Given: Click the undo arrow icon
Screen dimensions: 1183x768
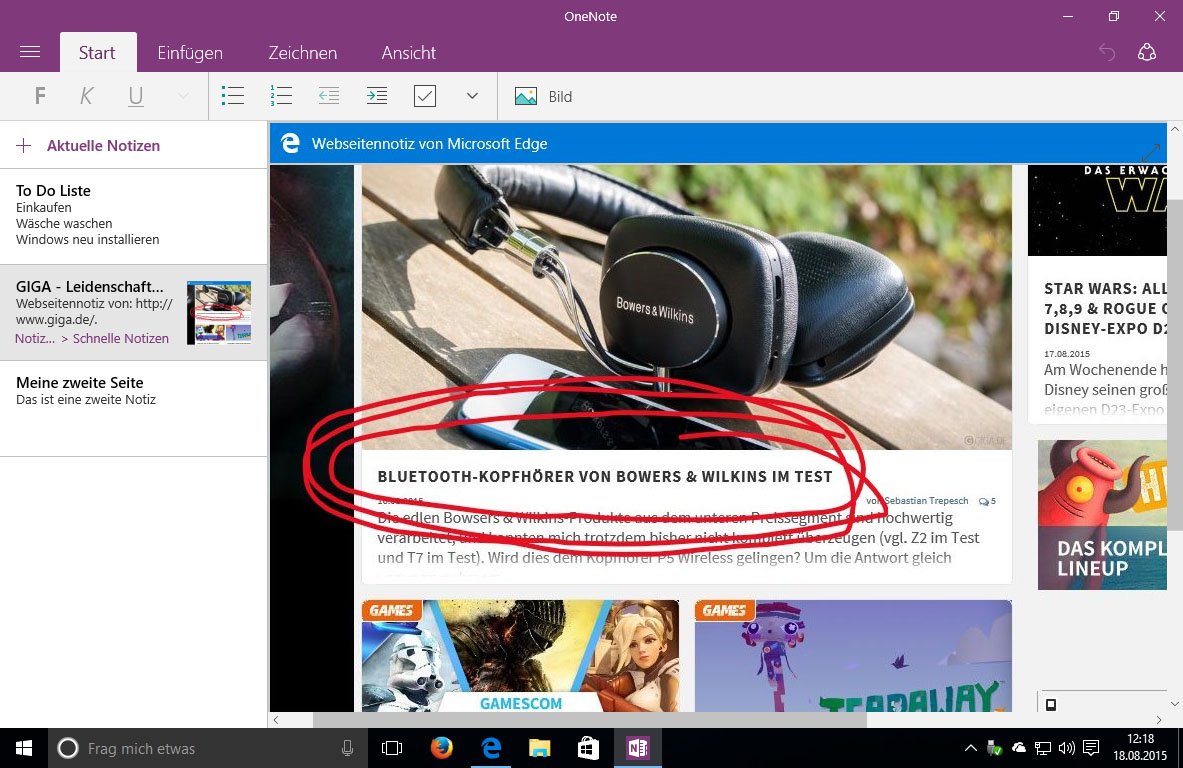Looking at the screenshot, I should click(x=1107, y=52).
